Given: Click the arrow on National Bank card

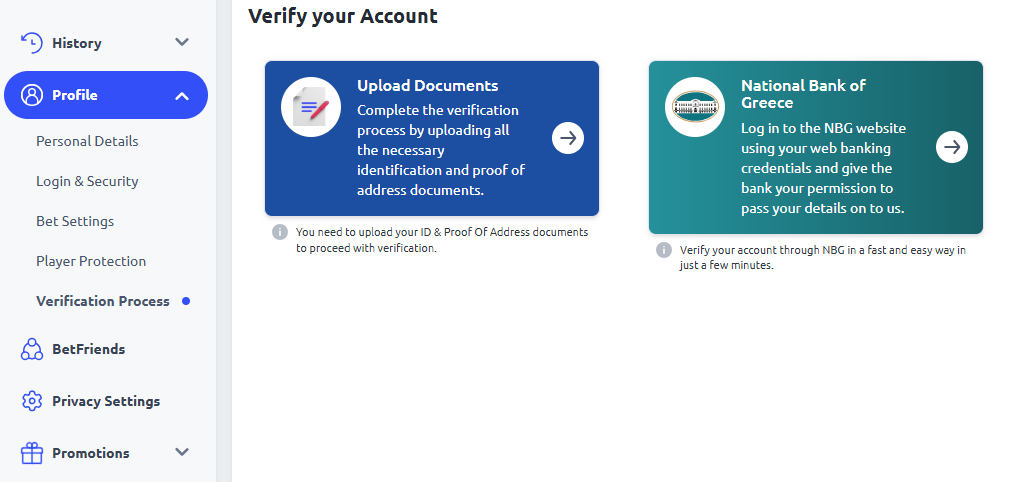Looking at the screenshot, I should 952,147.
